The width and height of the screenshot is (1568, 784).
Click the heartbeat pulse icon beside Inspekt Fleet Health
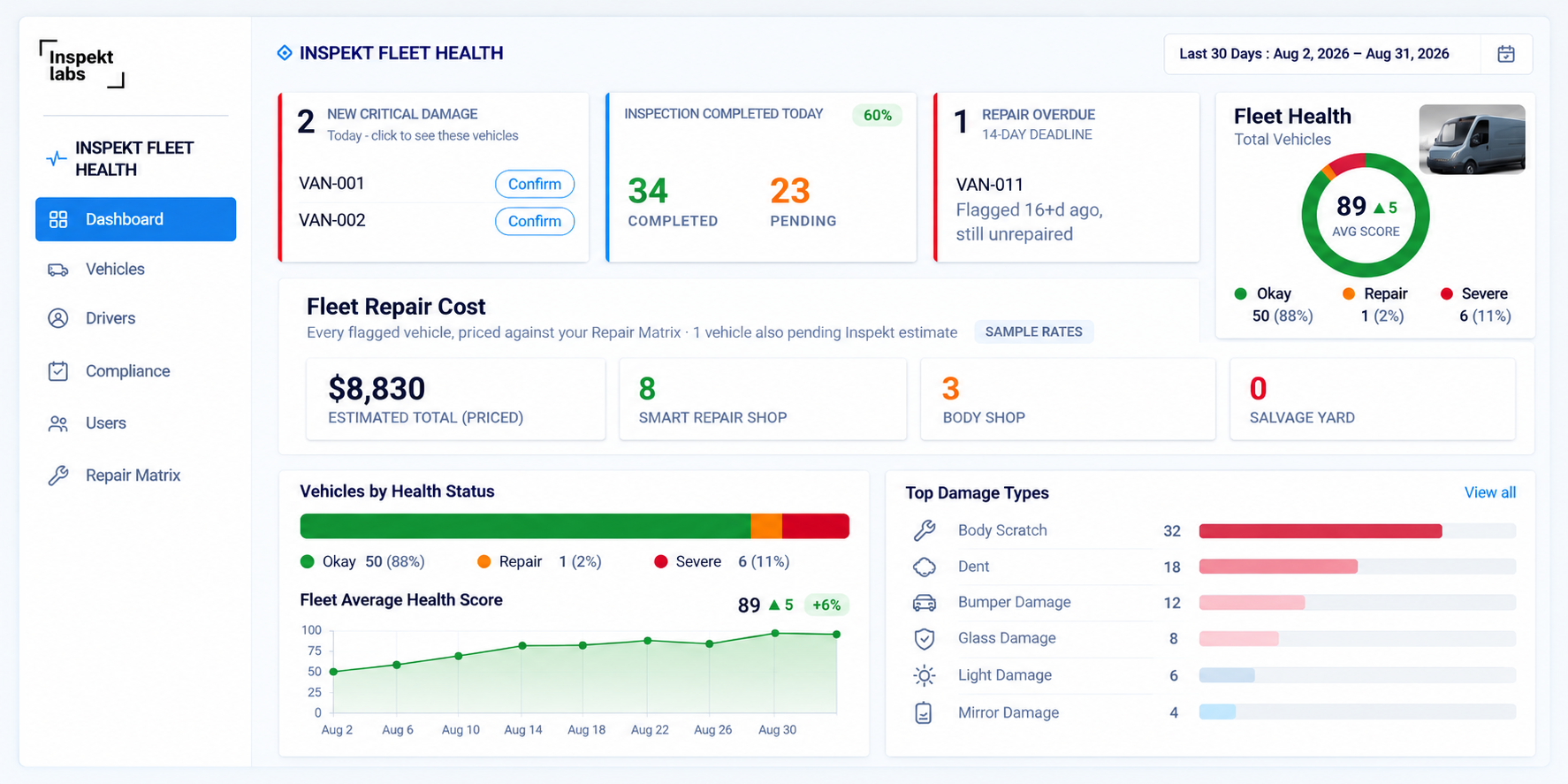tap(56, 159)
